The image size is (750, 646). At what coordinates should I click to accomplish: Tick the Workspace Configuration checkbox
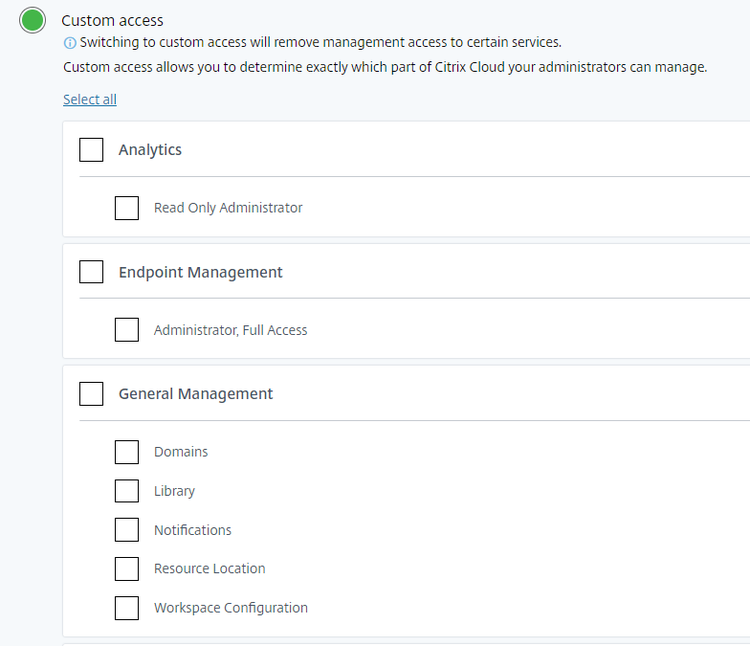click(127, 608)
